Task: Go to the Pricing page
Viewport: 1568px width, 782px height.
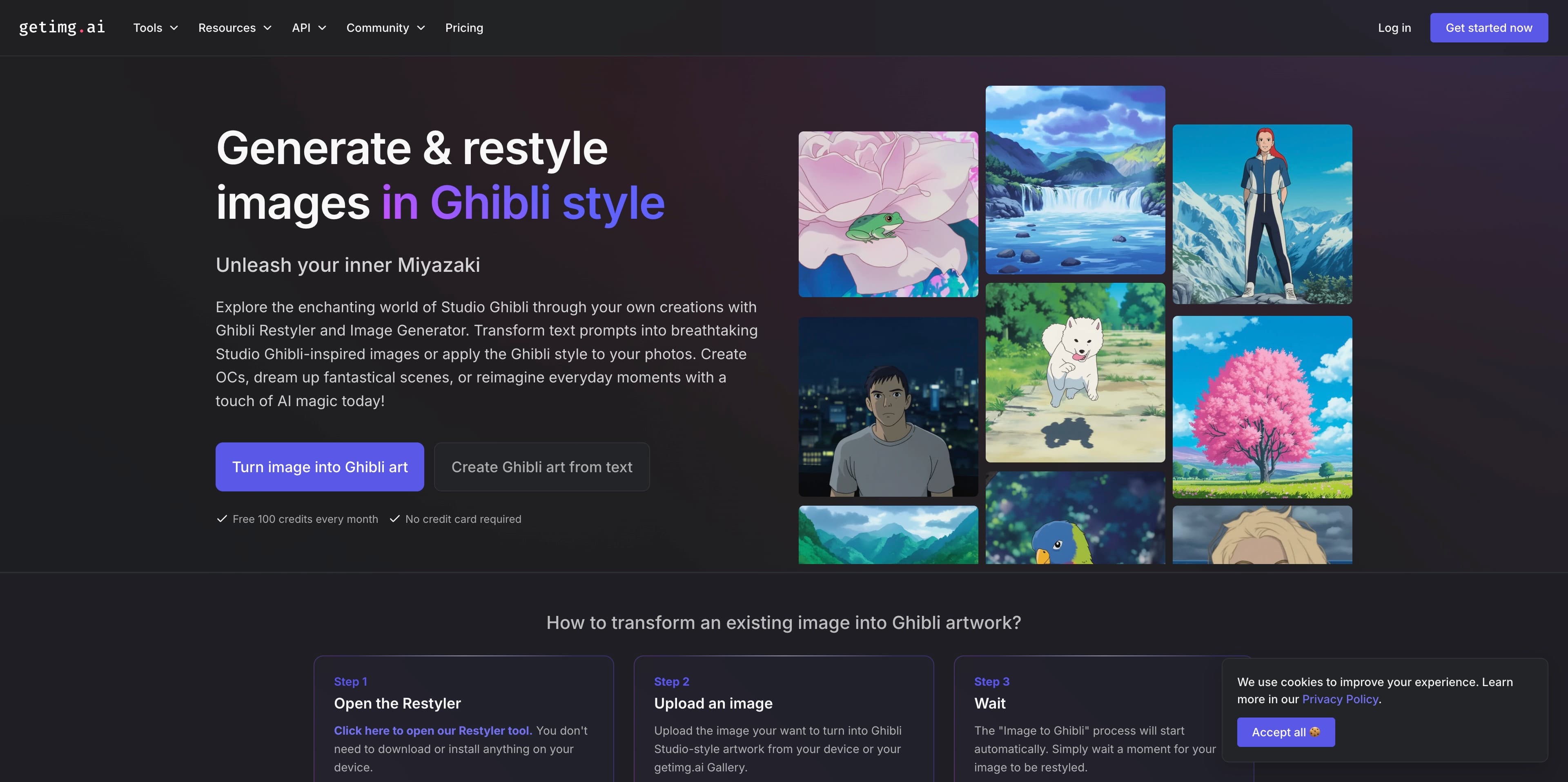Action: (464, 28)
